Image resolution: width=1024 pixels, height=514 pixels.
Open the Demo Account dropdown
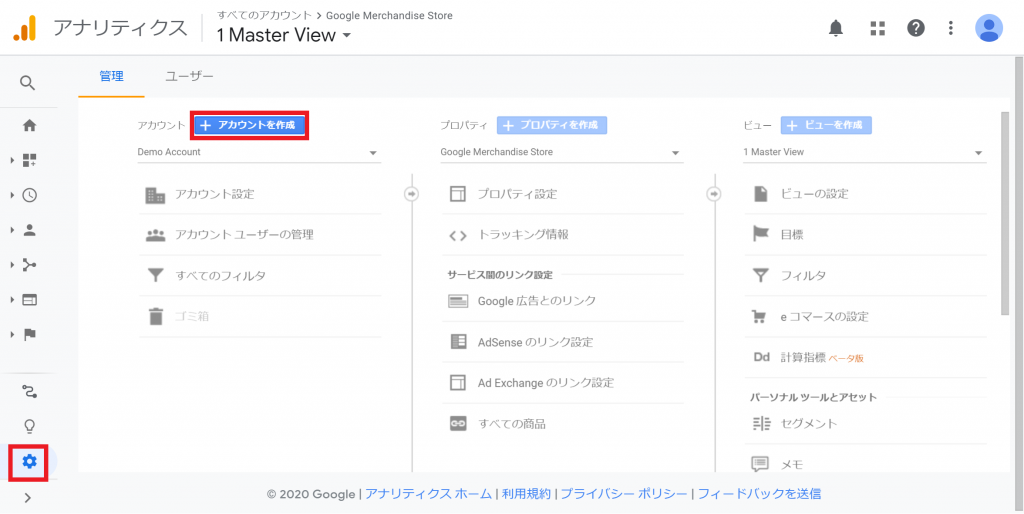pos(259,152)
